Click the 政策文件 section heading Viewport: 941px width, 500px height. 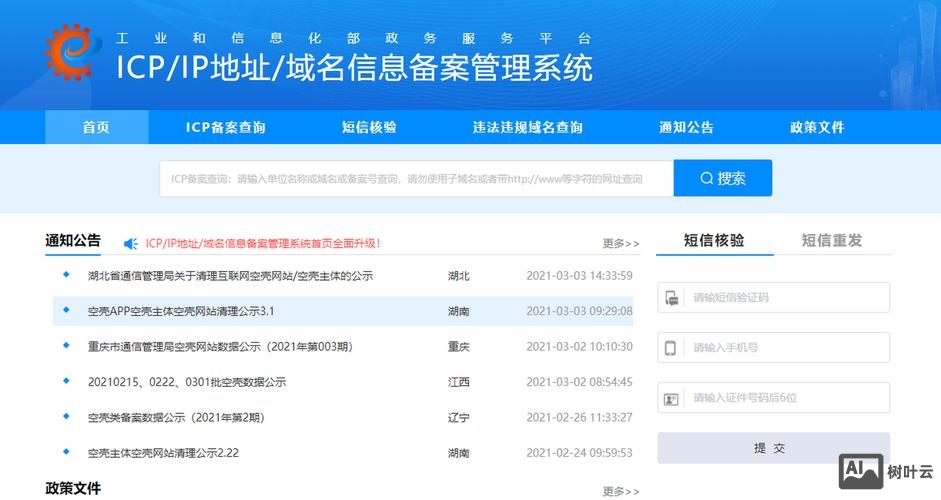73,488
